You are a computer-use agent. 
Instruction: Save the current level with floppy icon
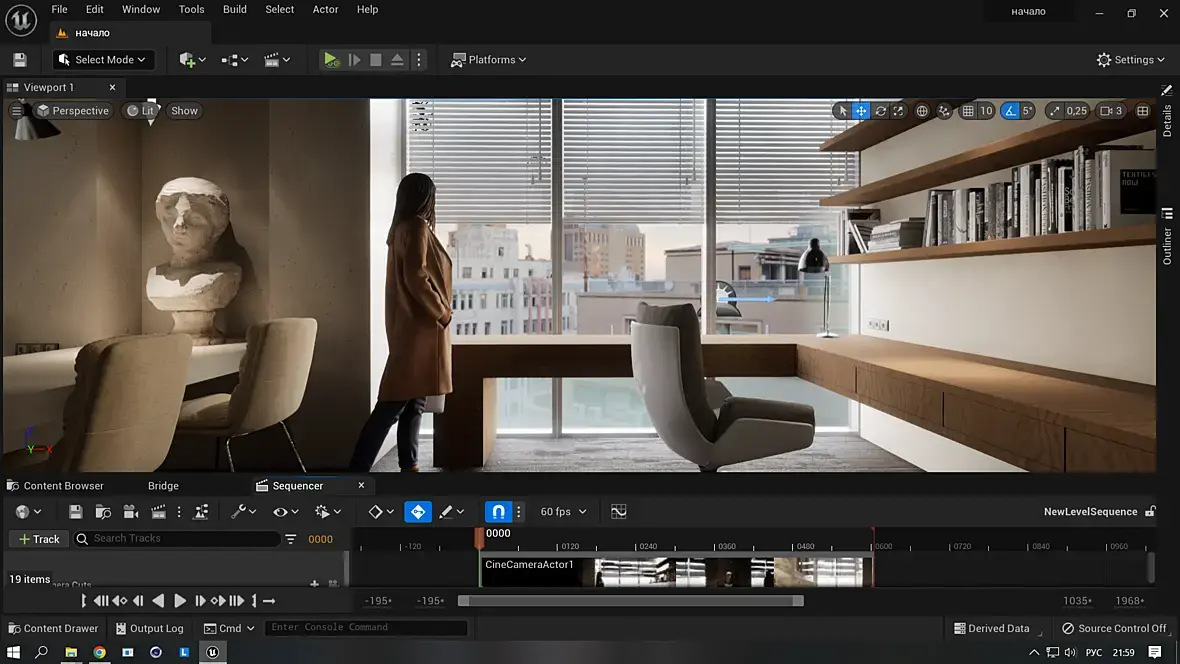click(x=20, y=60)
